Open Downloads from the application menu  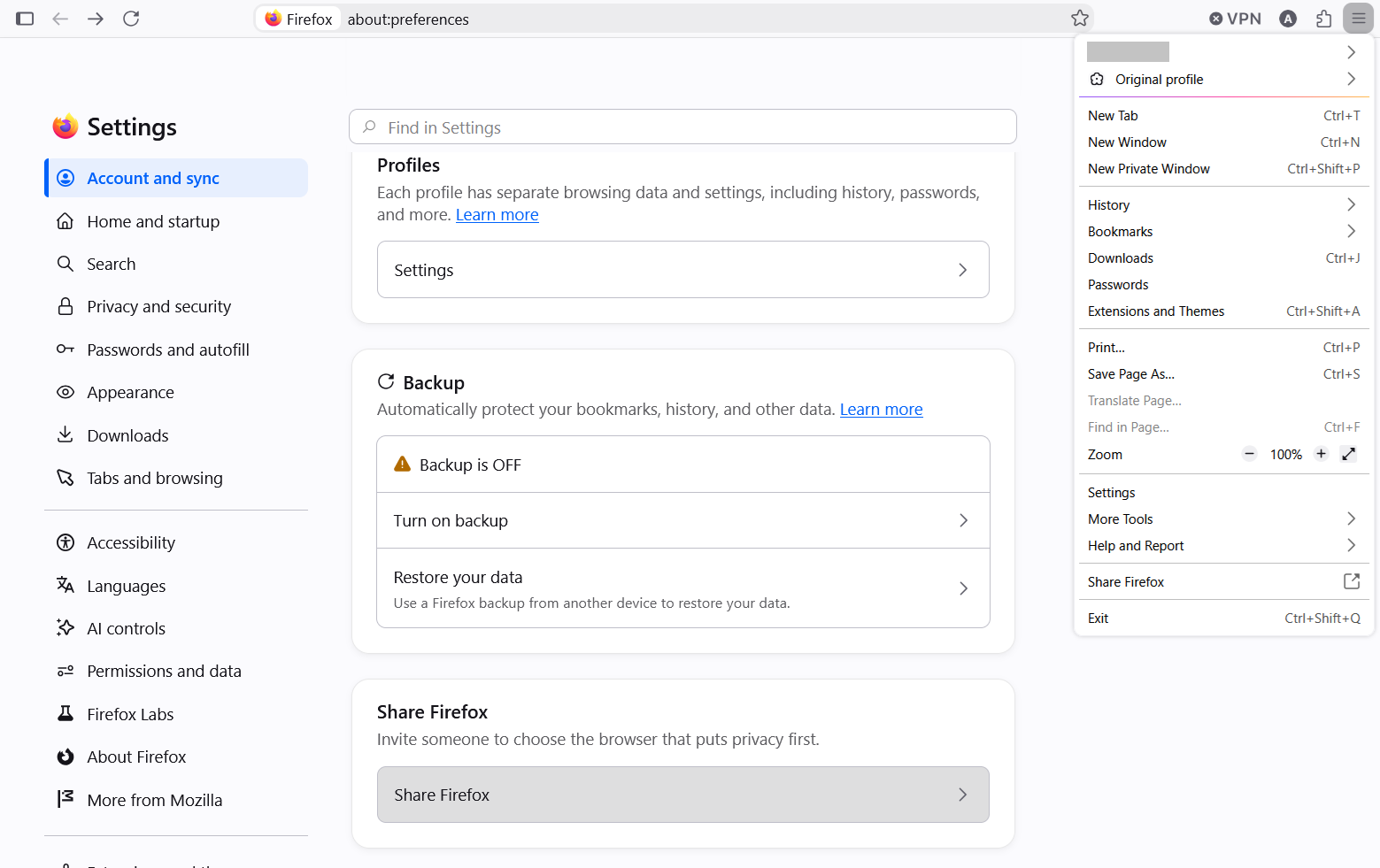point(1223,257)
